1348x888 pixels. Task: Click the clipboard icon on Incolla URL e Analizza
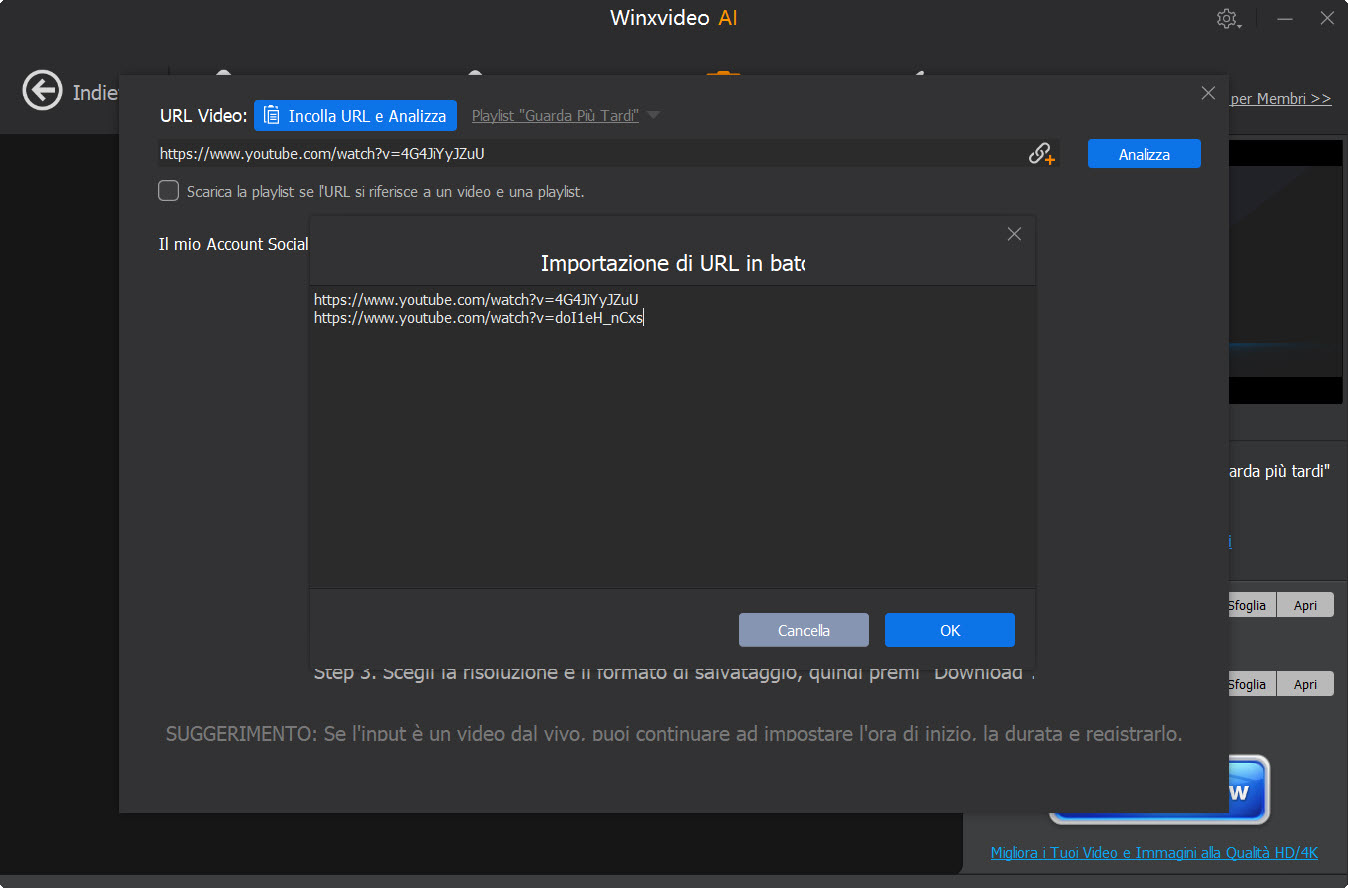pos(272,115)
